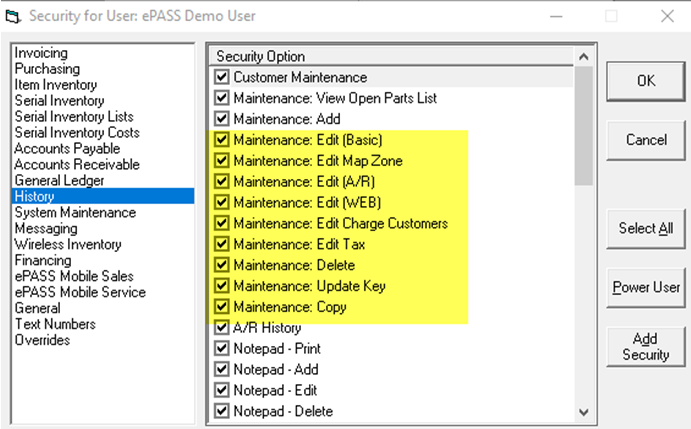Apply the Power User preset button

[646, 287]
